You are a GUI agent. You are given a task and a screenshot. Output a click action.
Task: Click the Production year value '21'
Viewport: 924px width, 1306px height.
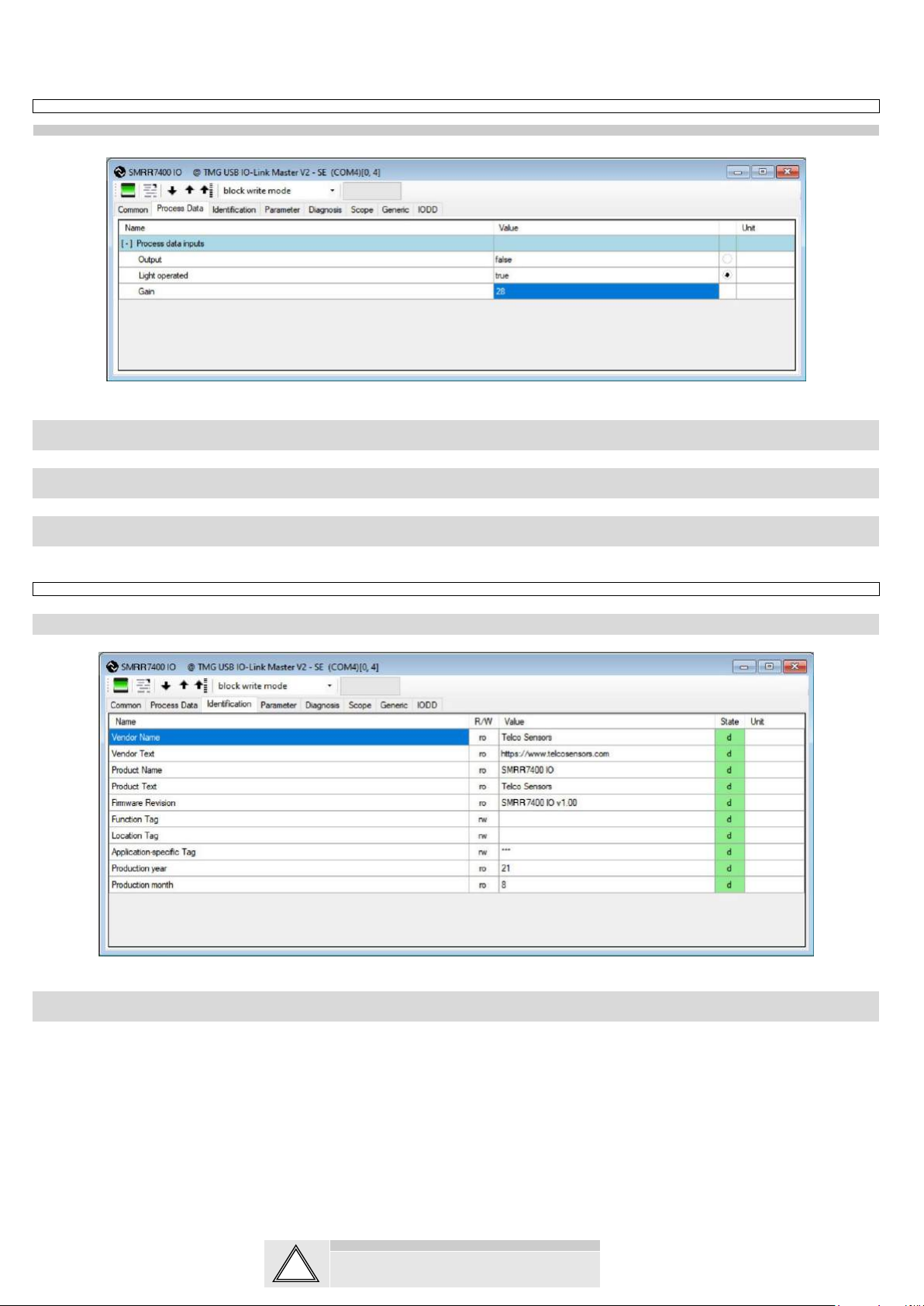coord(505,868)
